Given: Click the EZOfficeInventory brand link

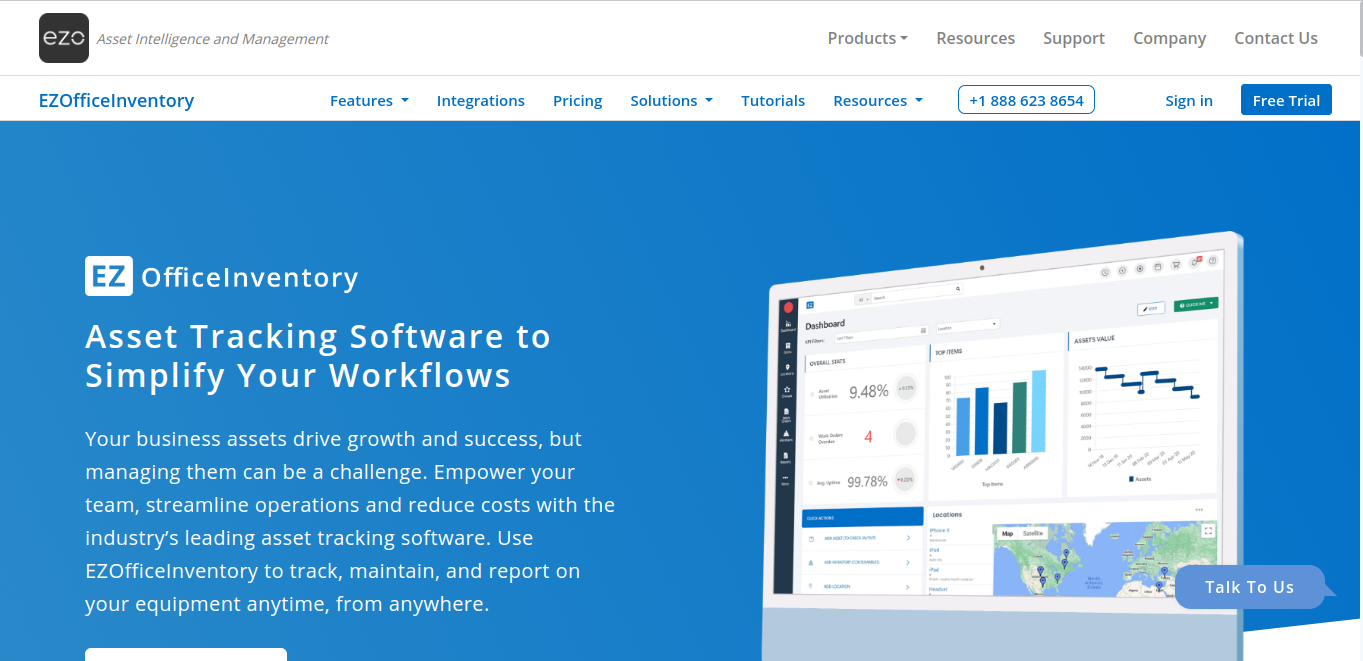Looking at the screenshot, I should coord(116,100).
